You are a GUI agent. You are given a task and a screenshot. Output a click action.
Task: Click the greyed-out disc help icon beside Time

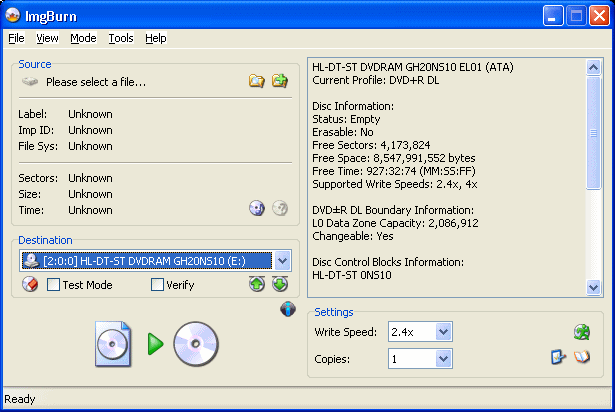coord(280,208)
